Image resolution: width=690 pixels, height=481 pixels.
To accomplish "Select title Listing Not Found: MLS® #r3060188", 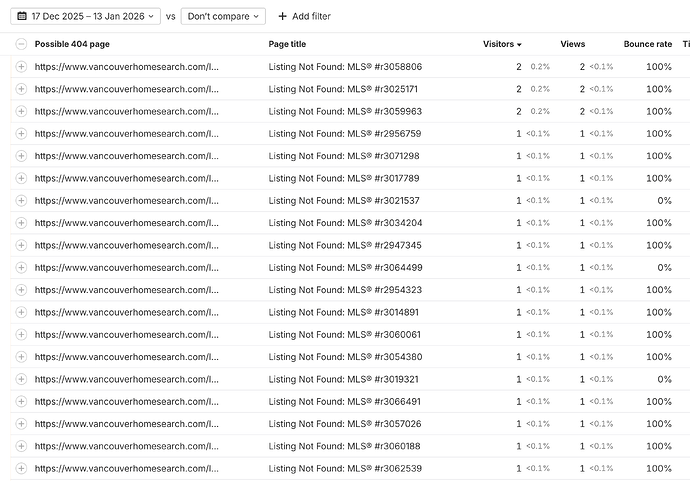I will (x=344, y=446).
